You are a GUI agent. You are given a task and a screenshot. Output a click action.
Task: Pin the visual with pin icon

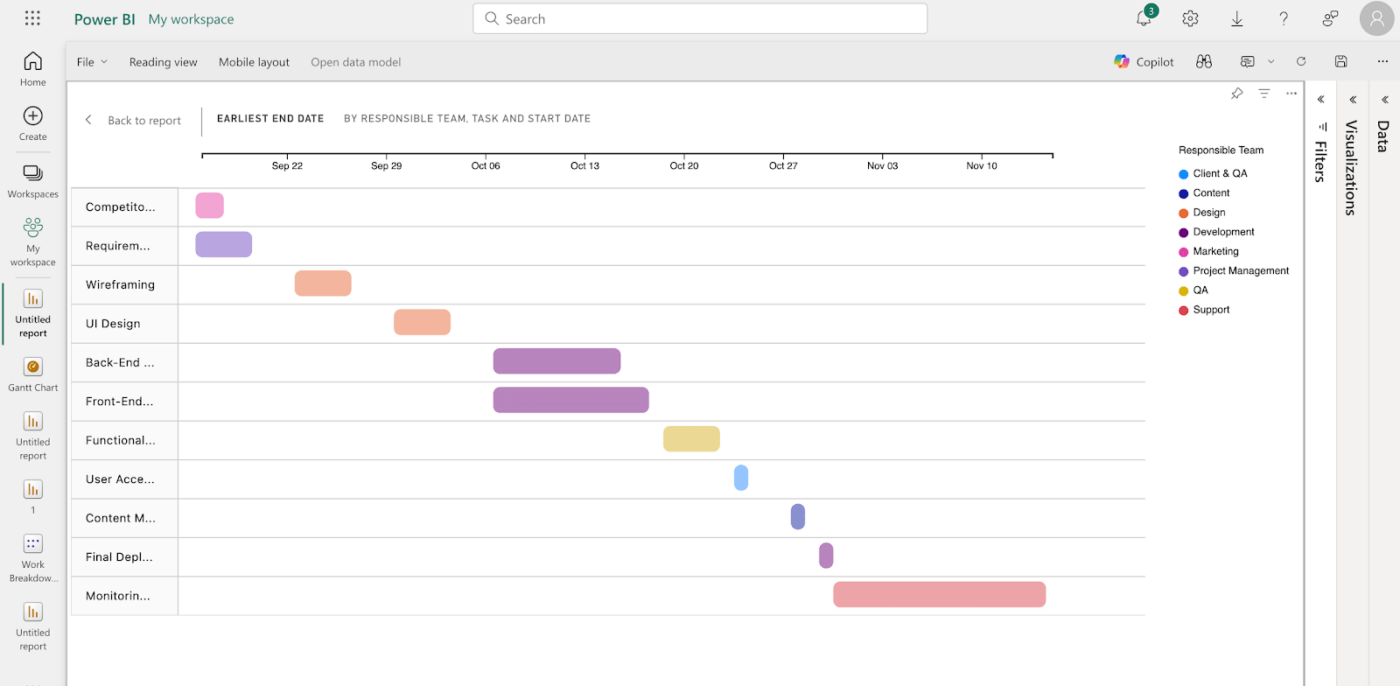pos(1237,94)
